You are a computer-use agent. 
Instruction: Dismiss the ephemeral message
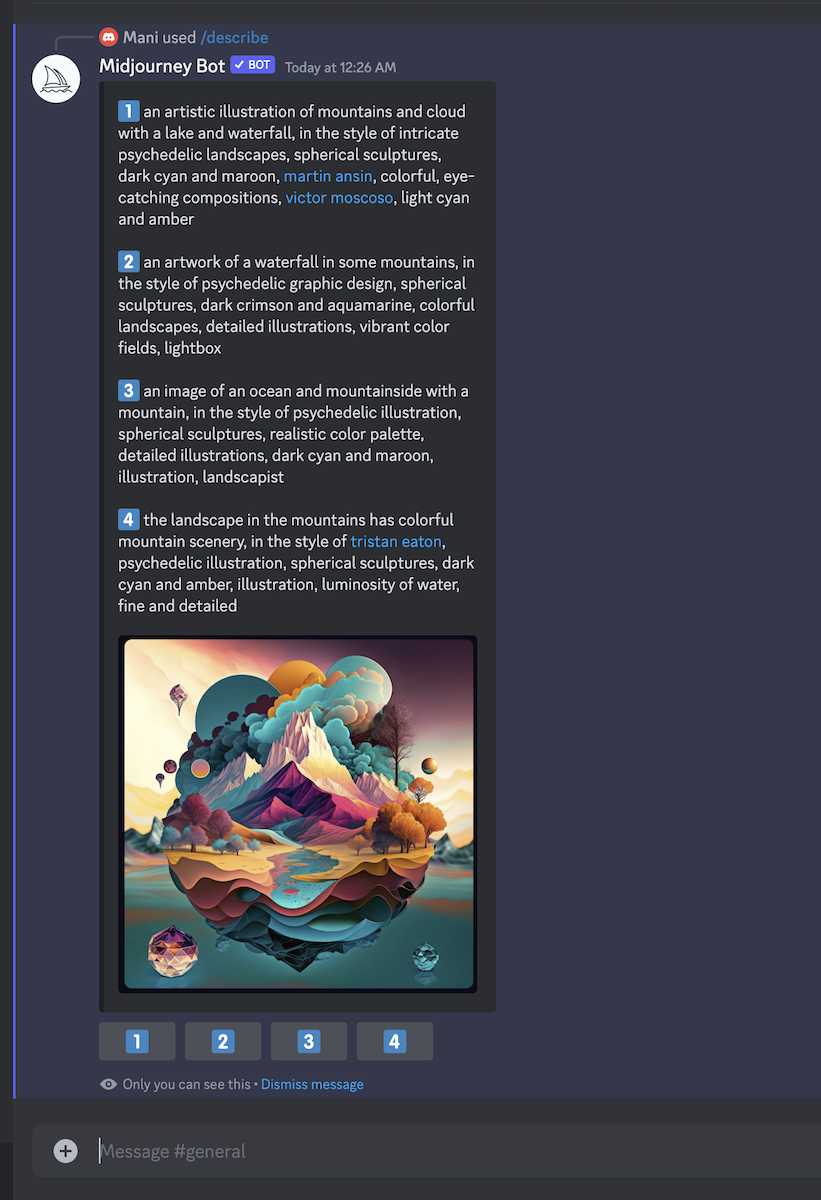pyautogui.click(x=312, y=1084)
